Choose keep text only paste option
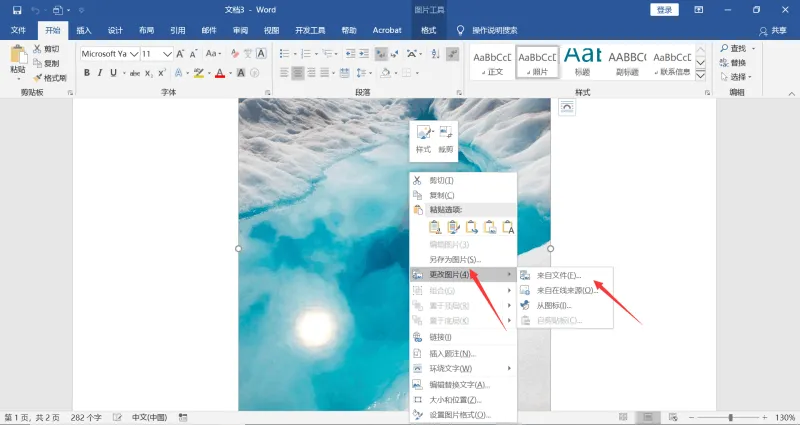Screen dimensions: 800x425 click(508, 227)
